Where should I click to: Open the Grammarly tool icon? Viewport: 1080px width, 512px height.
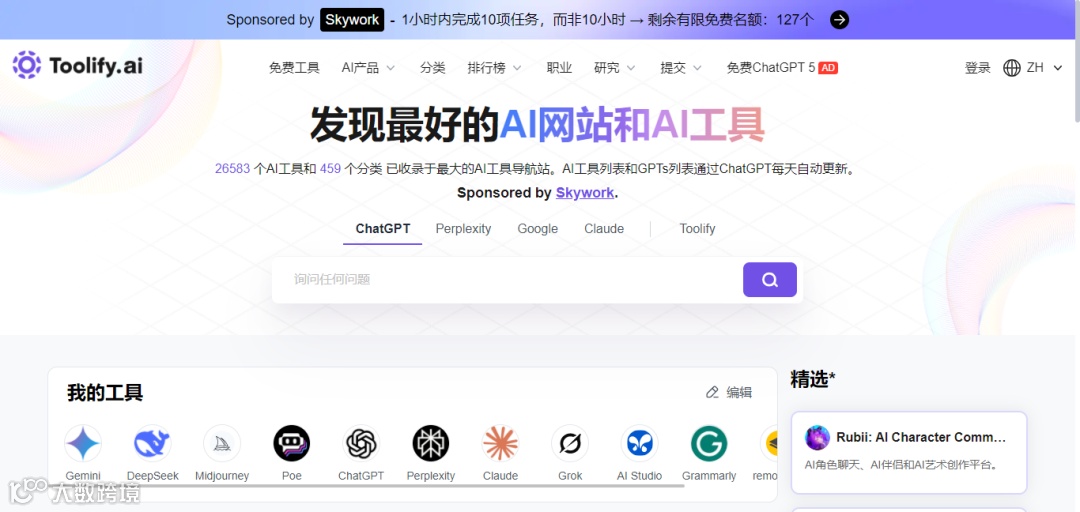(x=709, y=443)
